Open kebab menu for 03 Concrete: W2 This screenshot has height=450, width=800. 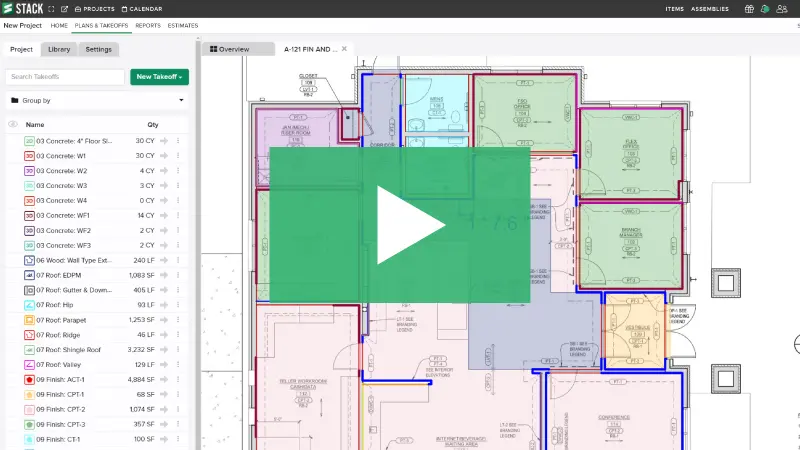[178, 170]
